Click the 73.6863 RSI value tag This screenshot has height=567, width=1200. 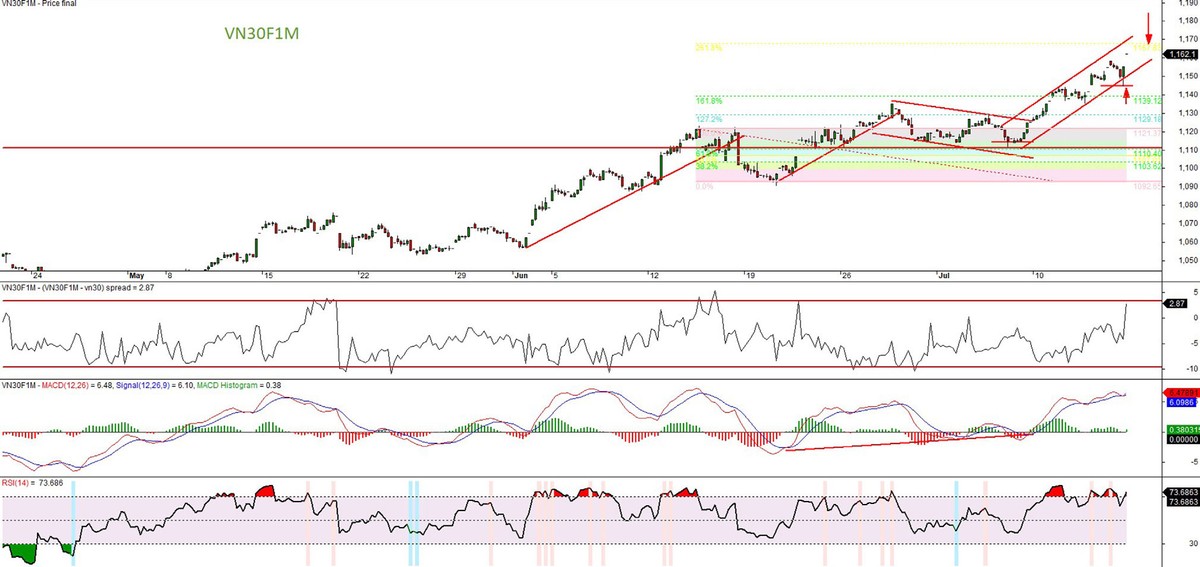point(1181,494)
